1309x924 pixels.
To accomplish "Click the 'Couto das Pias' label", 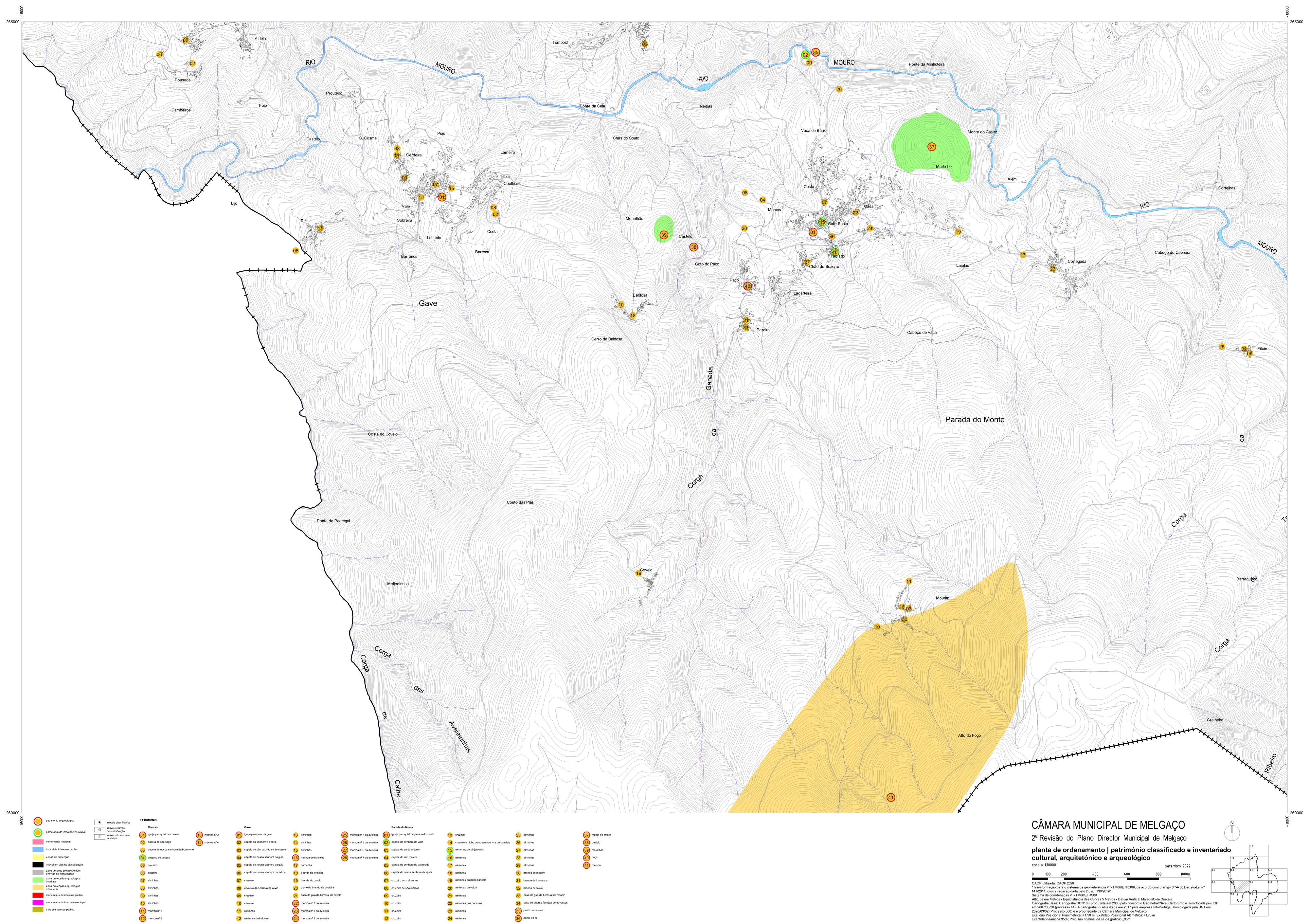I will (x=521, y=502).
